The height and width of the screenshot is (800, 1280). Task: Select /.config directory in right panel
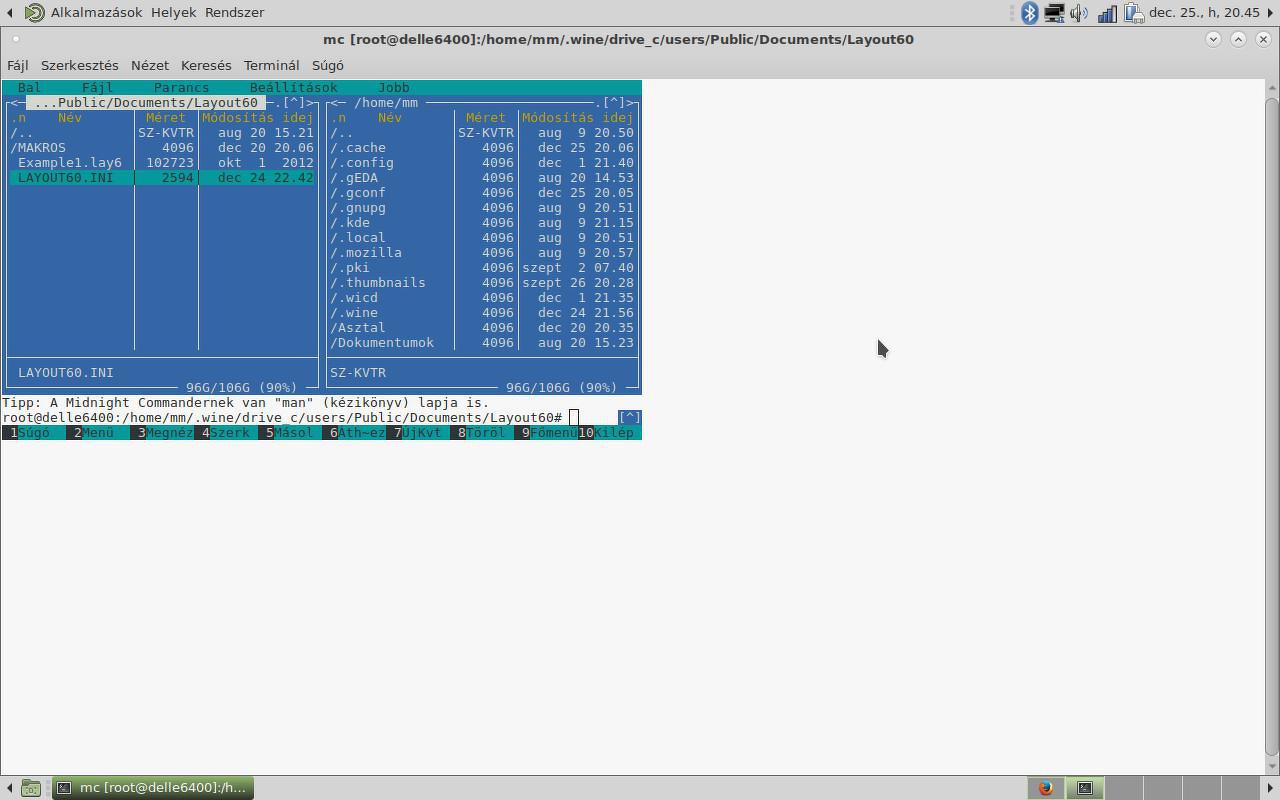tap(482, 162)
